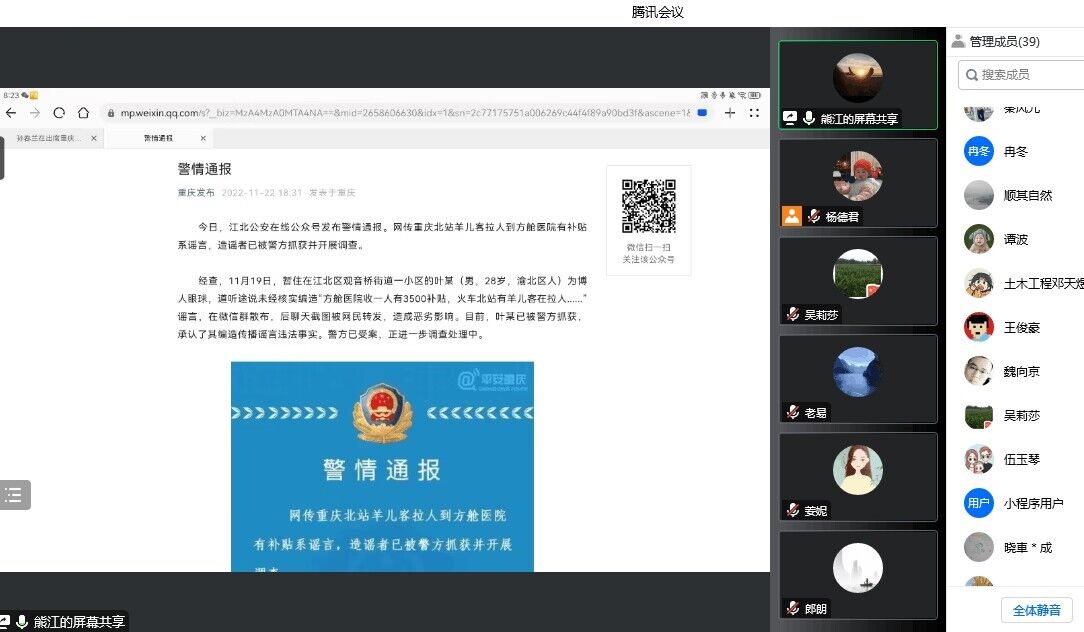
Task: Click the orange host icon beside 杨德君
Action: 792,216
